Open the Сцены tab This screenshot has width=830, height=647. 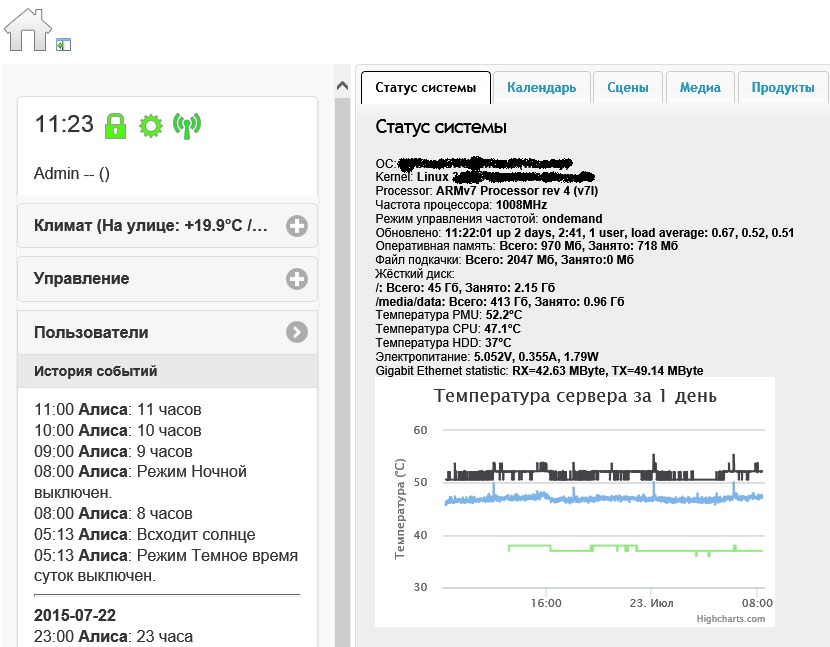[627, 87]
